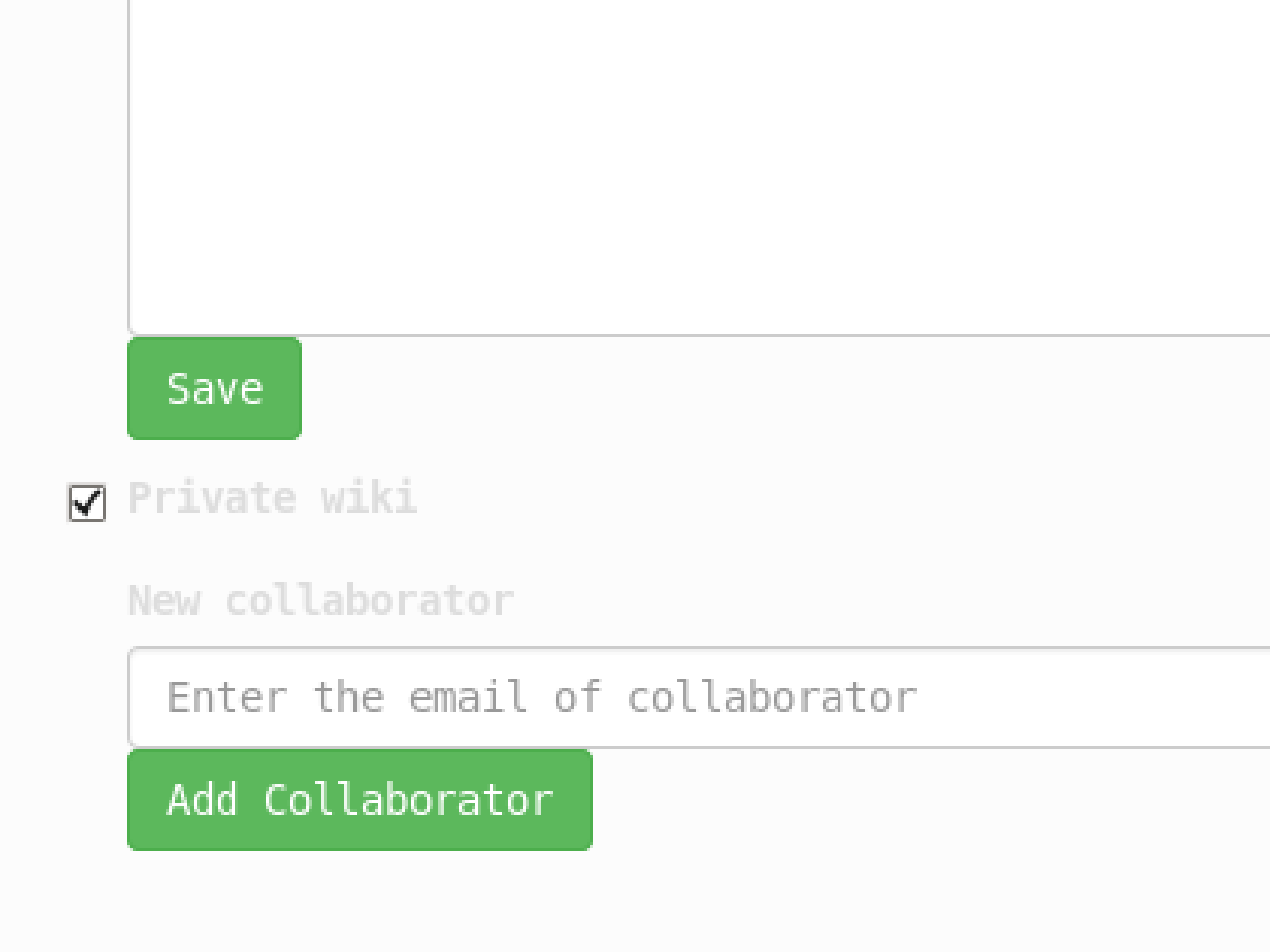Focus the collaborator email input field

tap(699, 698)
